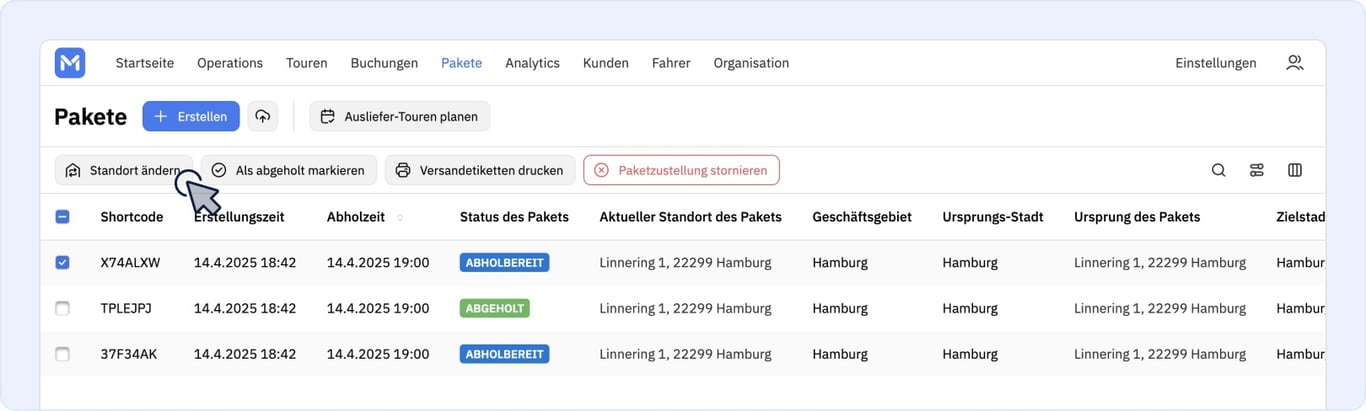Open Einstellungen in the top bar

pyautogui.click(x=1216, y=63)
